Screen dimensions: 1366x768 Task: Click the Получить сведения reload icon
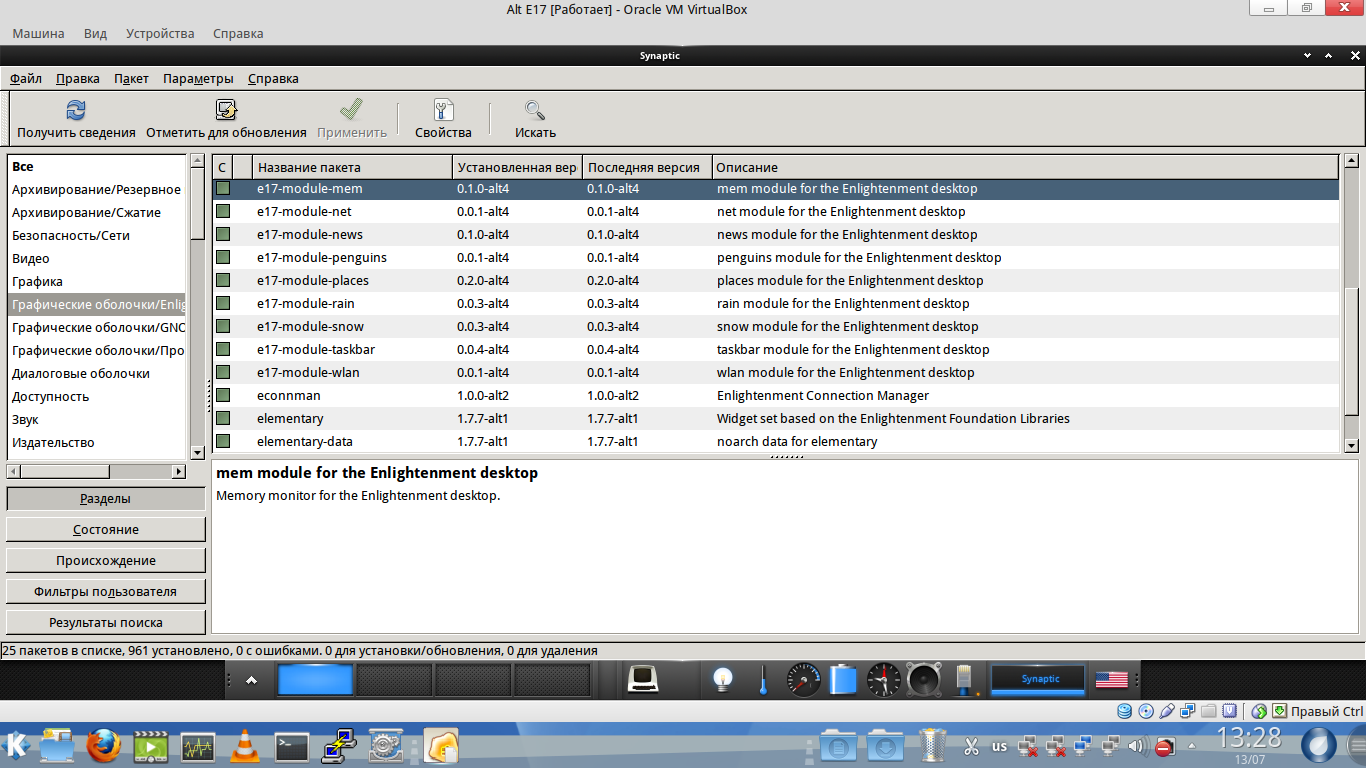tap(76, 110)
